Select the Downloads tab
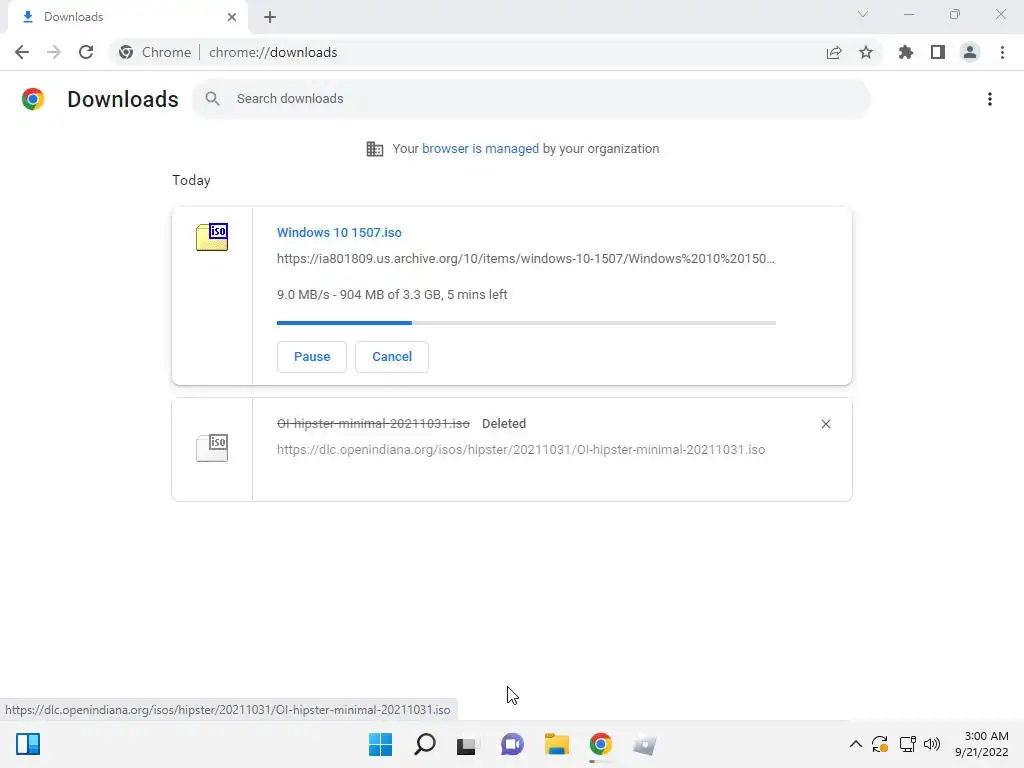The image size is (1024, 768). (x=128, y=17)
